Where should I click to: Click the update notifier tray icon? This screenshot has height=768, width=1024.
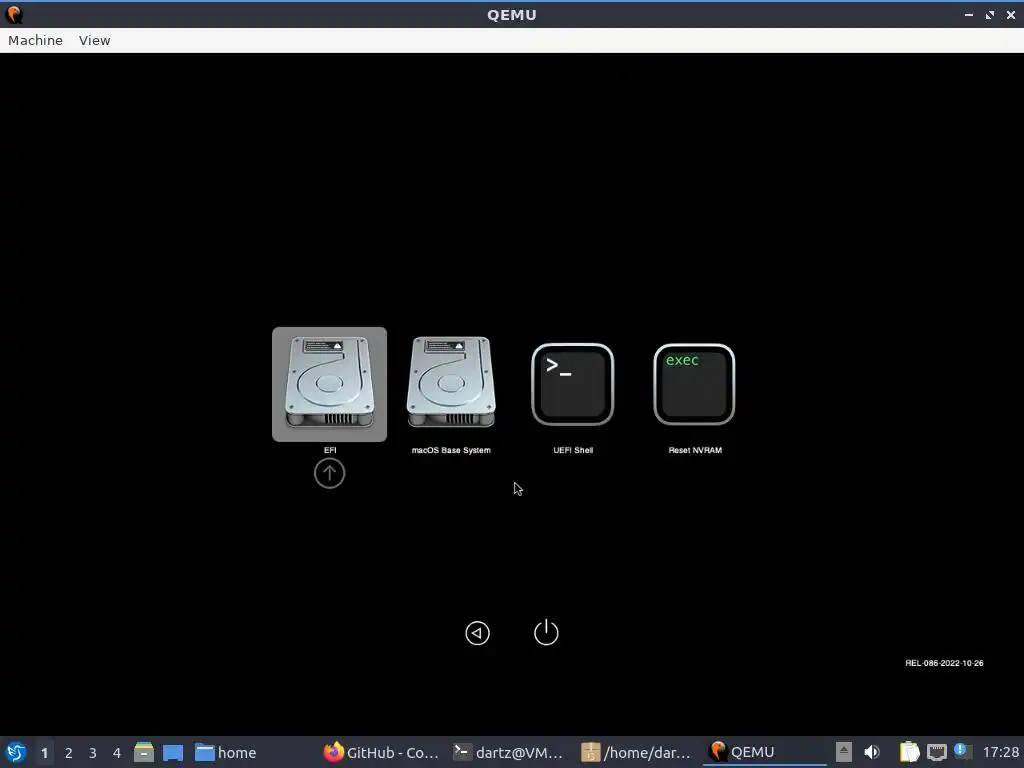point(961,750)
